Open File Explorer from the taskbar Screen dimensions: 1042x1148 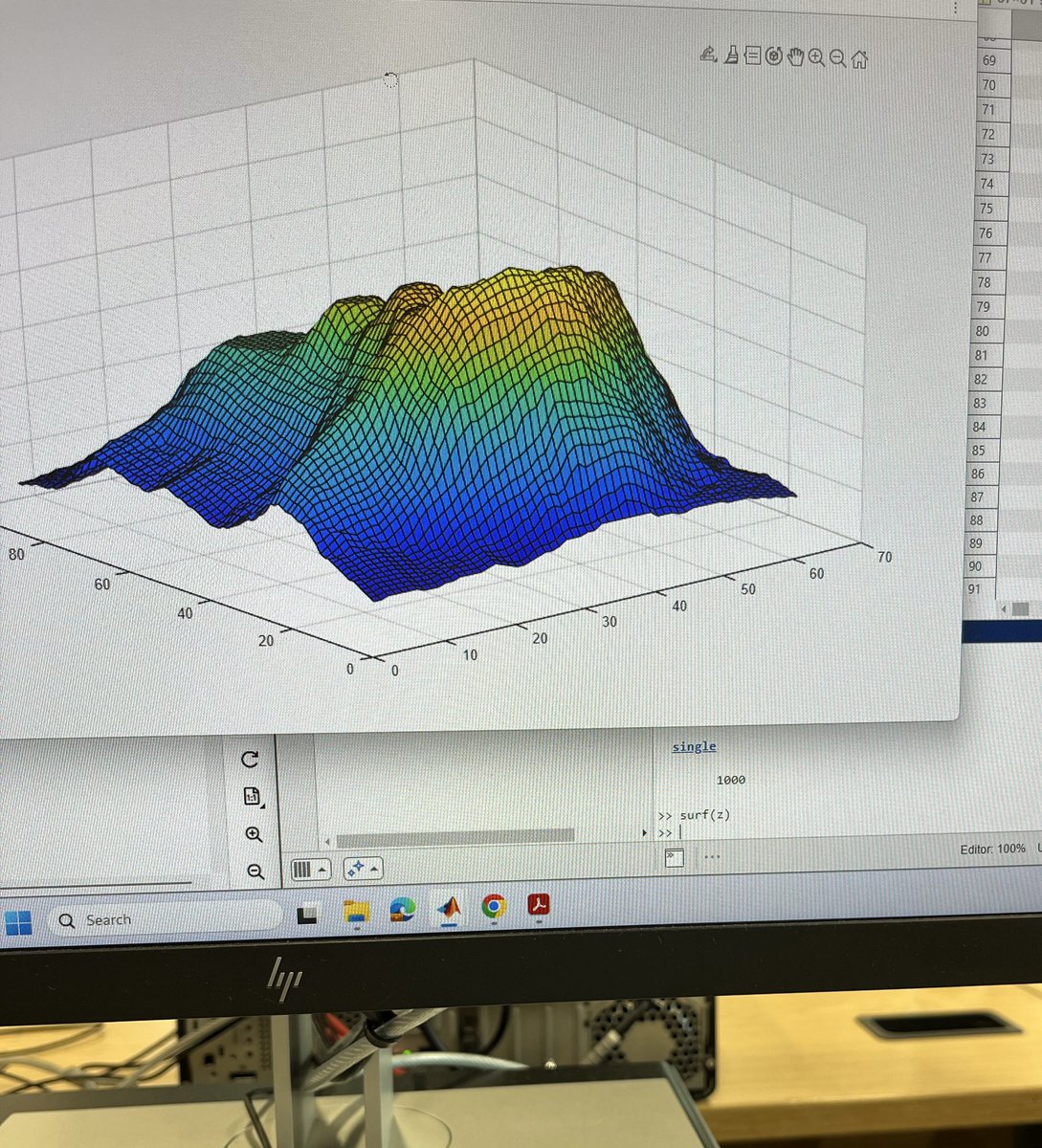pos(356,913)
